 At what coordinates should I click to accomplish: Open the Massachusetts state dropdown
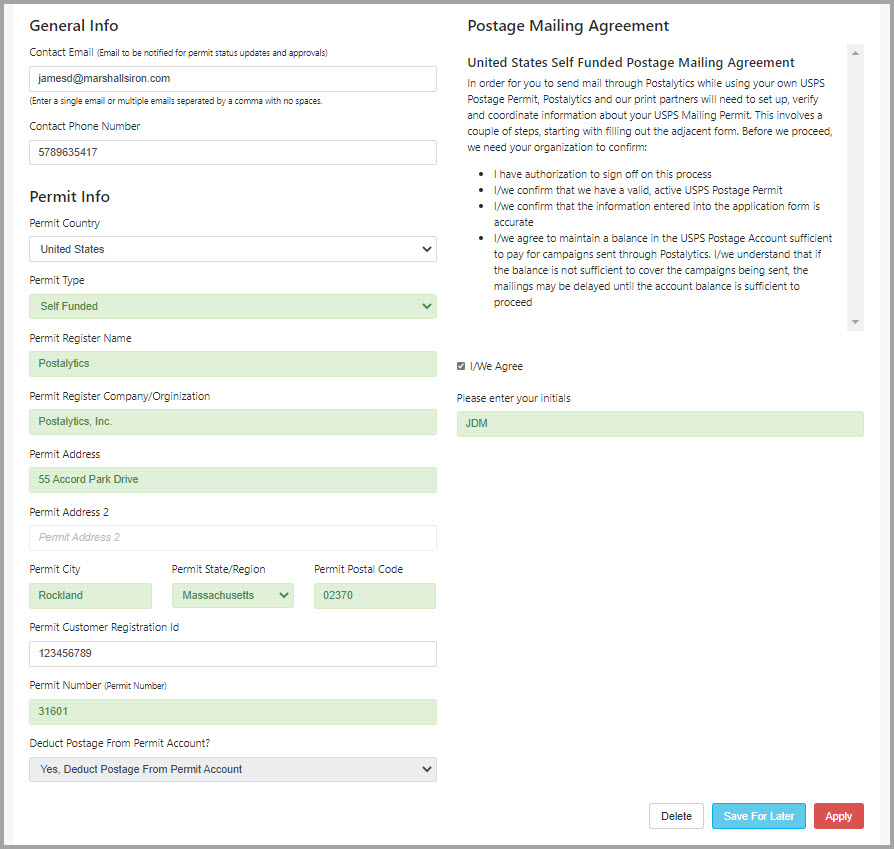tap(233, 595)
